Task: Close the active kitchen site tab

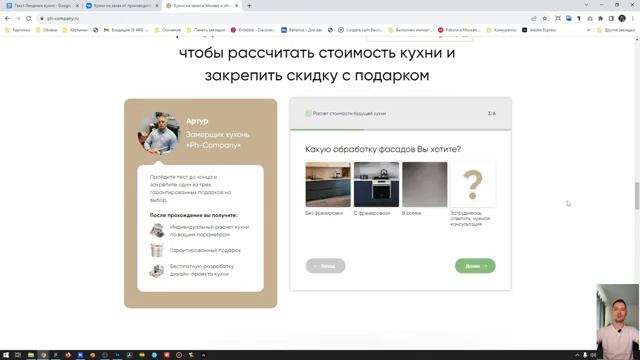Action: pyautogui.click(x=237, y=6)
